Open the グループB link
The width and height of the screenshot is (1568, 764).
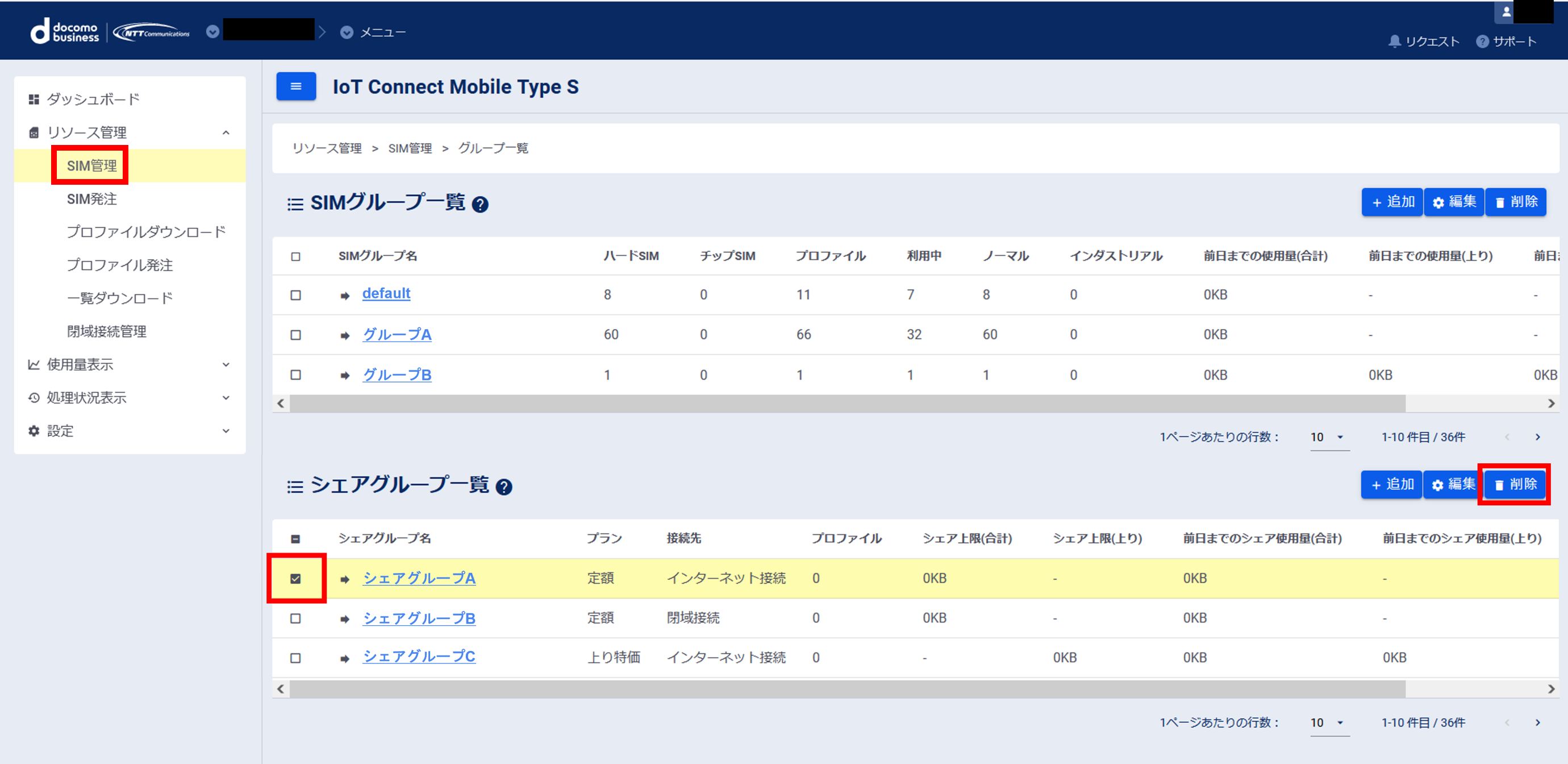pos(397,375)
